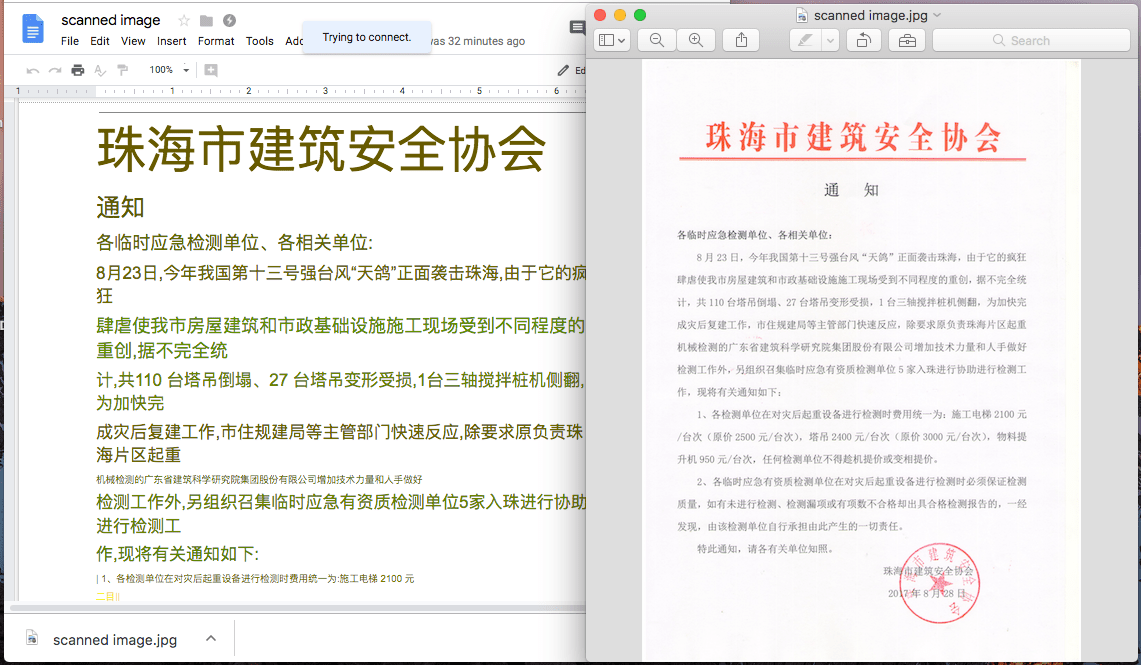Open highlight color dropdown arrow
Viewport: 1141px width, 665px height.
tap(830, 40)
